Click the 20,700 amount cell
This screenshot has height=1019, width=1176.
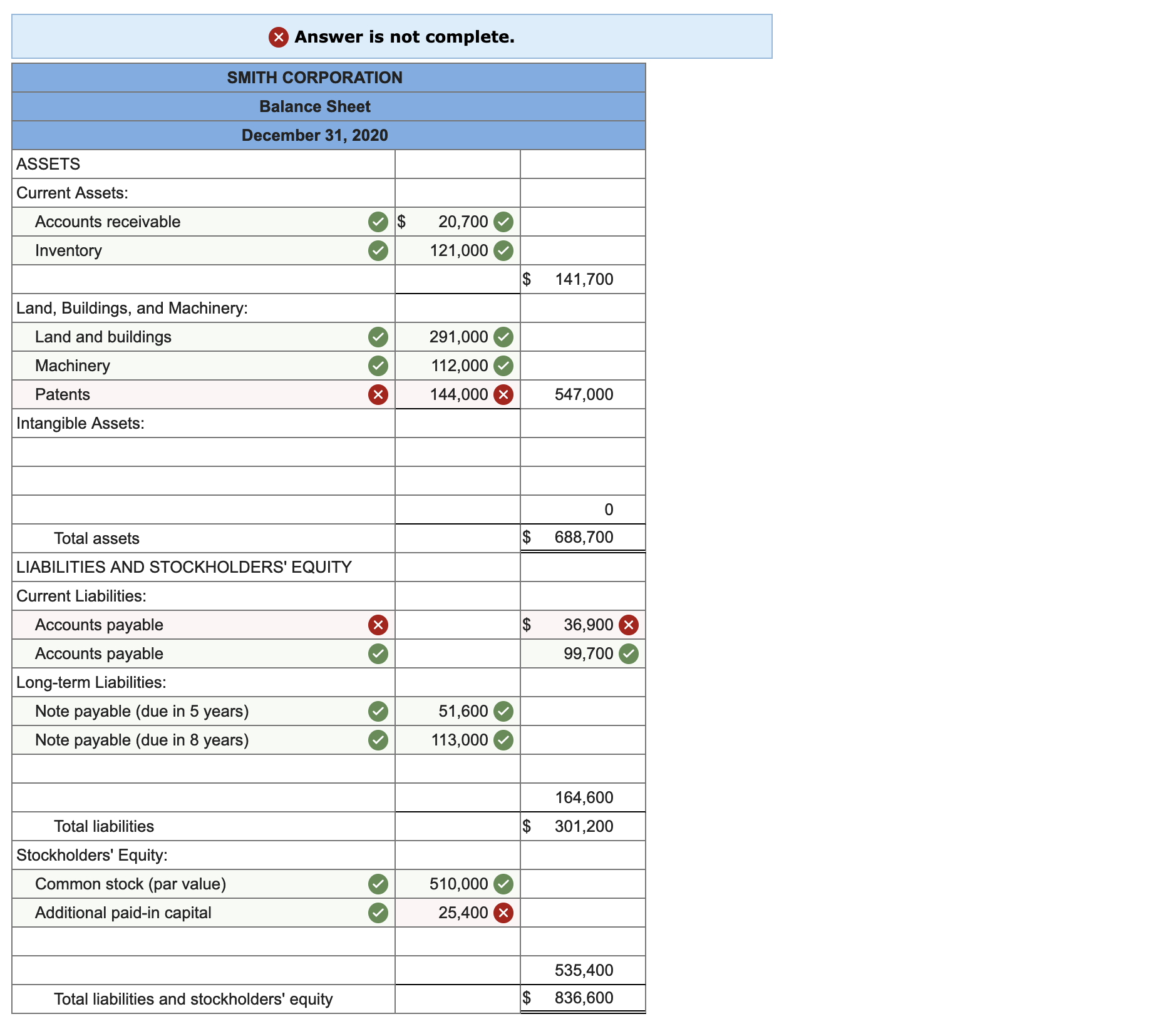pos(458,222)
